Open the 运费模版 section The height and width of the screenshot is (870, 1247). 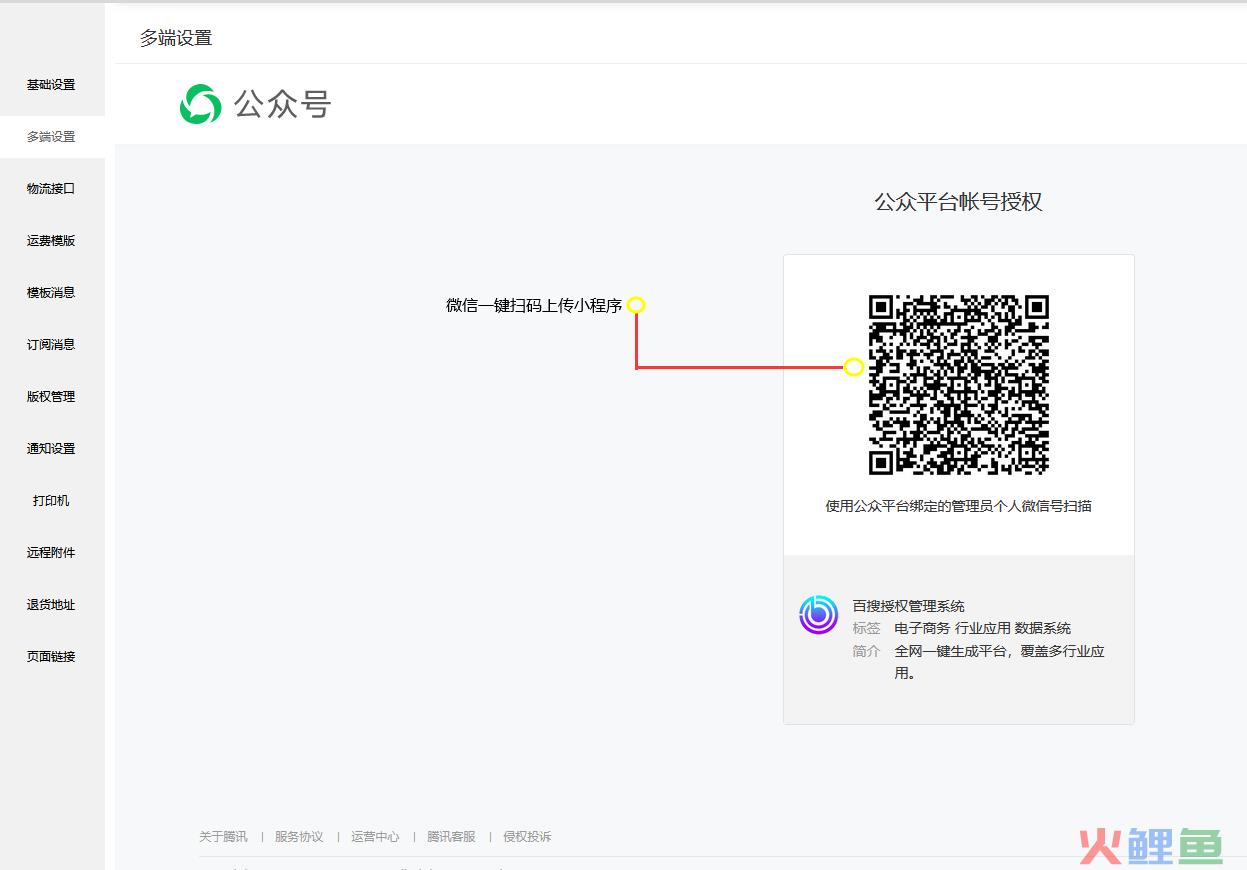coord(50,240)
